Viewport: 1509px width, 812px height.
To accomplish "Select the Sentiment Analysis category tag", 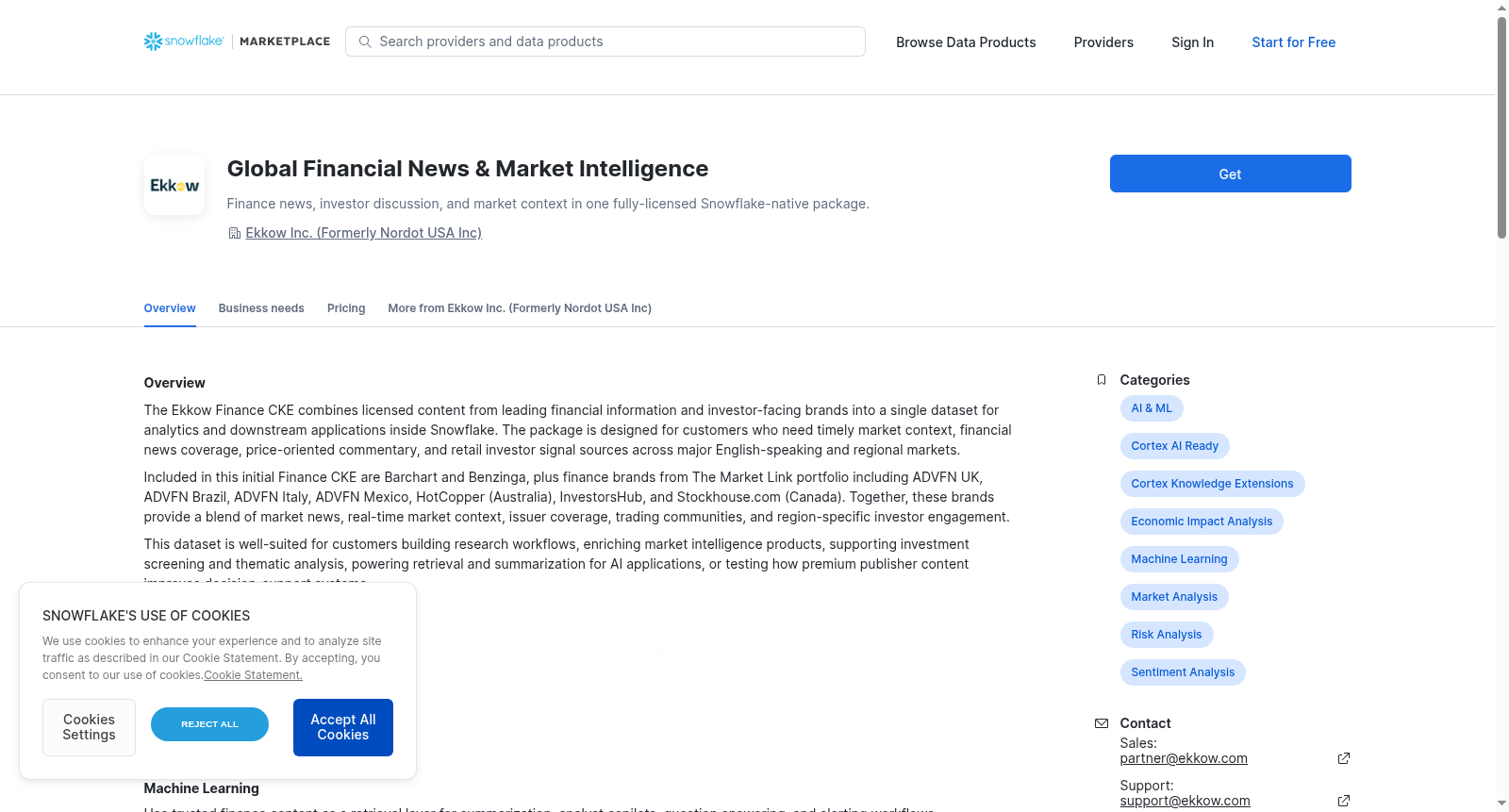I will (x=1183, y=672).
